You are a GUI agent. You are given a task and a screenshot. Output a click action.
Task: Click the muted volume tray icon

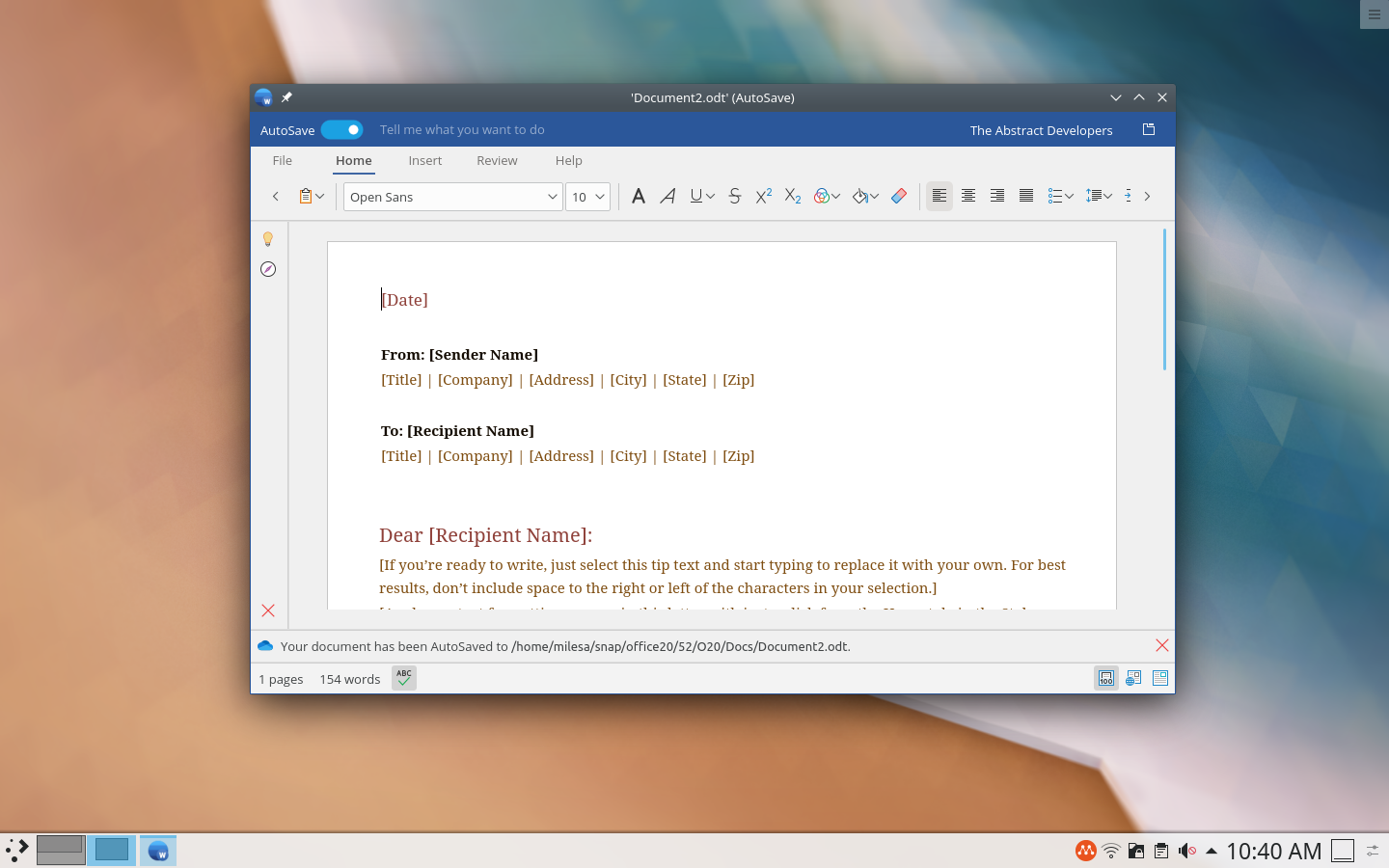click(x=1187, y=851)
